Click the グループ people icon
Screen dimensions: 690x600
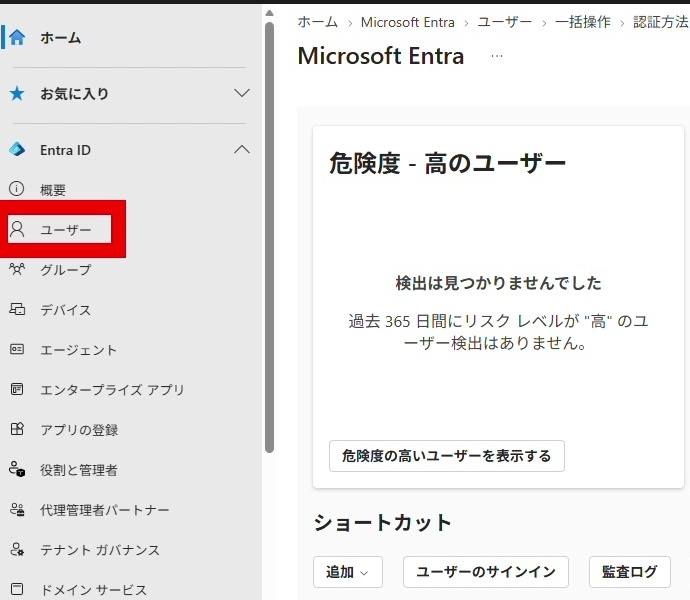coord(17,269)
